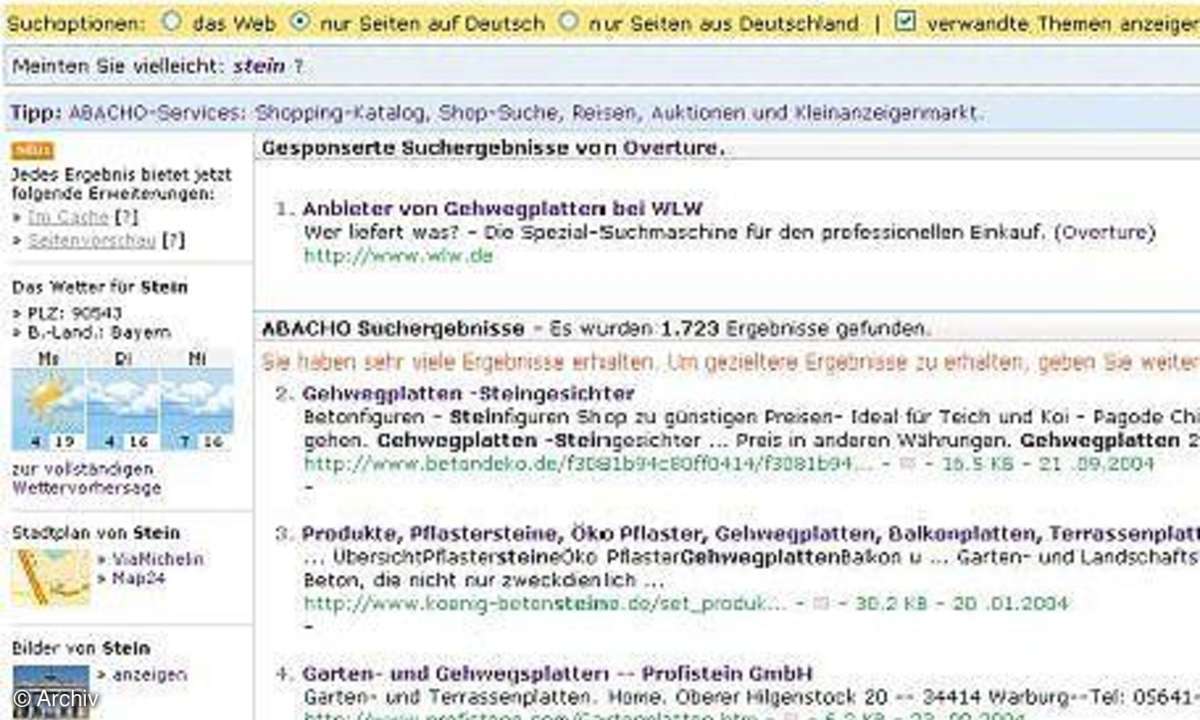Open Map24 city map link
1200x720 pixels.
138,578
